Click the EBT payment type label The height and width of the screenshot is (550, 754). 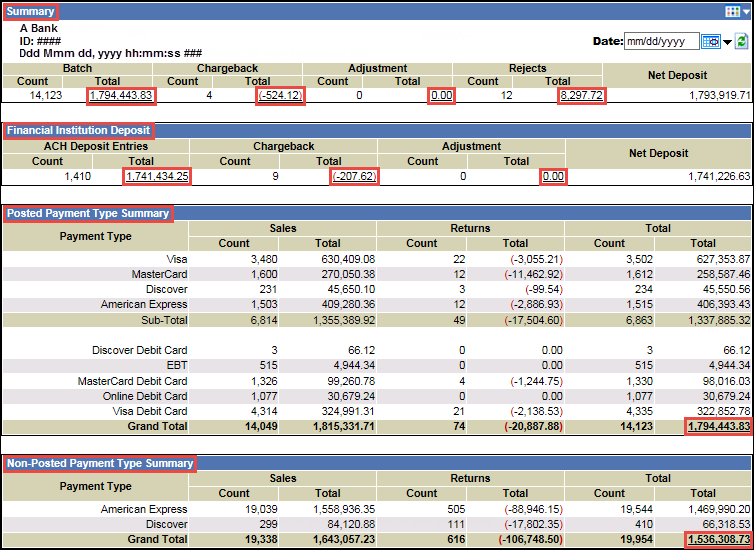tap(177, 365)
